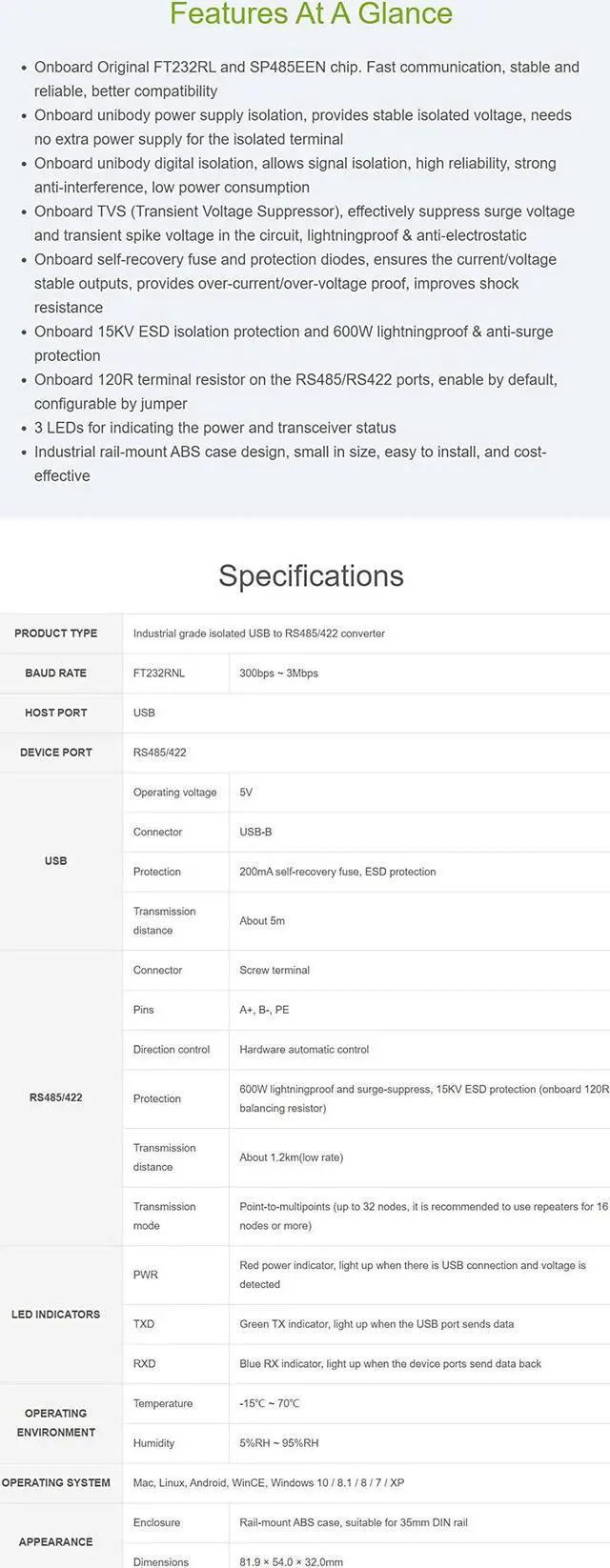Image resolution: width=610 pixels, height=1568 pixels.
Task: Click the Hardware automatic control text
Action: coord(304,1049)
